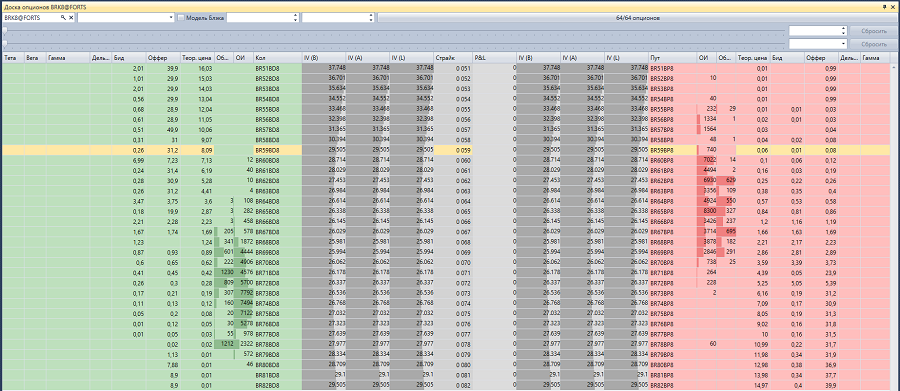Click the IV (L) header beside the Пут column

(627, 57)
